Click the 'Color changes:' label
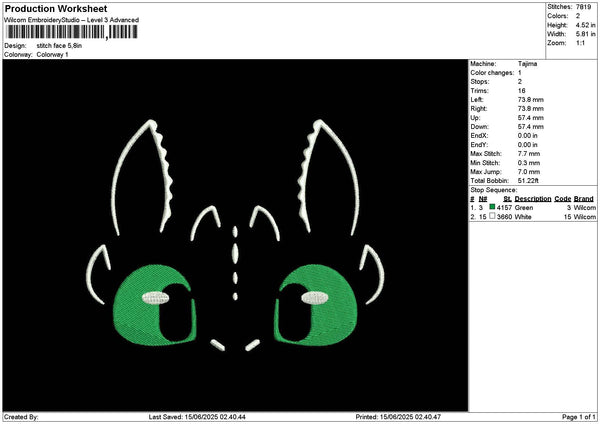The image size is (600, 424). 492,73
